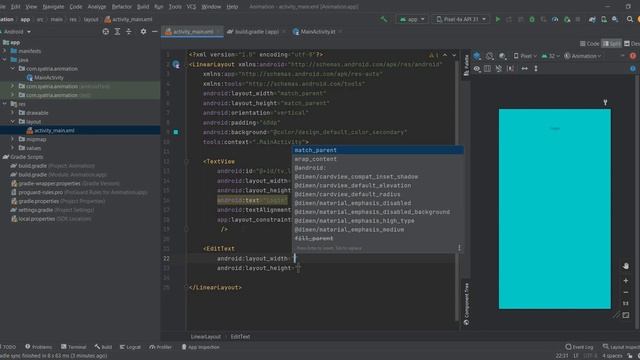Click the horizontal expand arrows icon
The height and width of the screenshot is (360, 640).
[524, 69]
